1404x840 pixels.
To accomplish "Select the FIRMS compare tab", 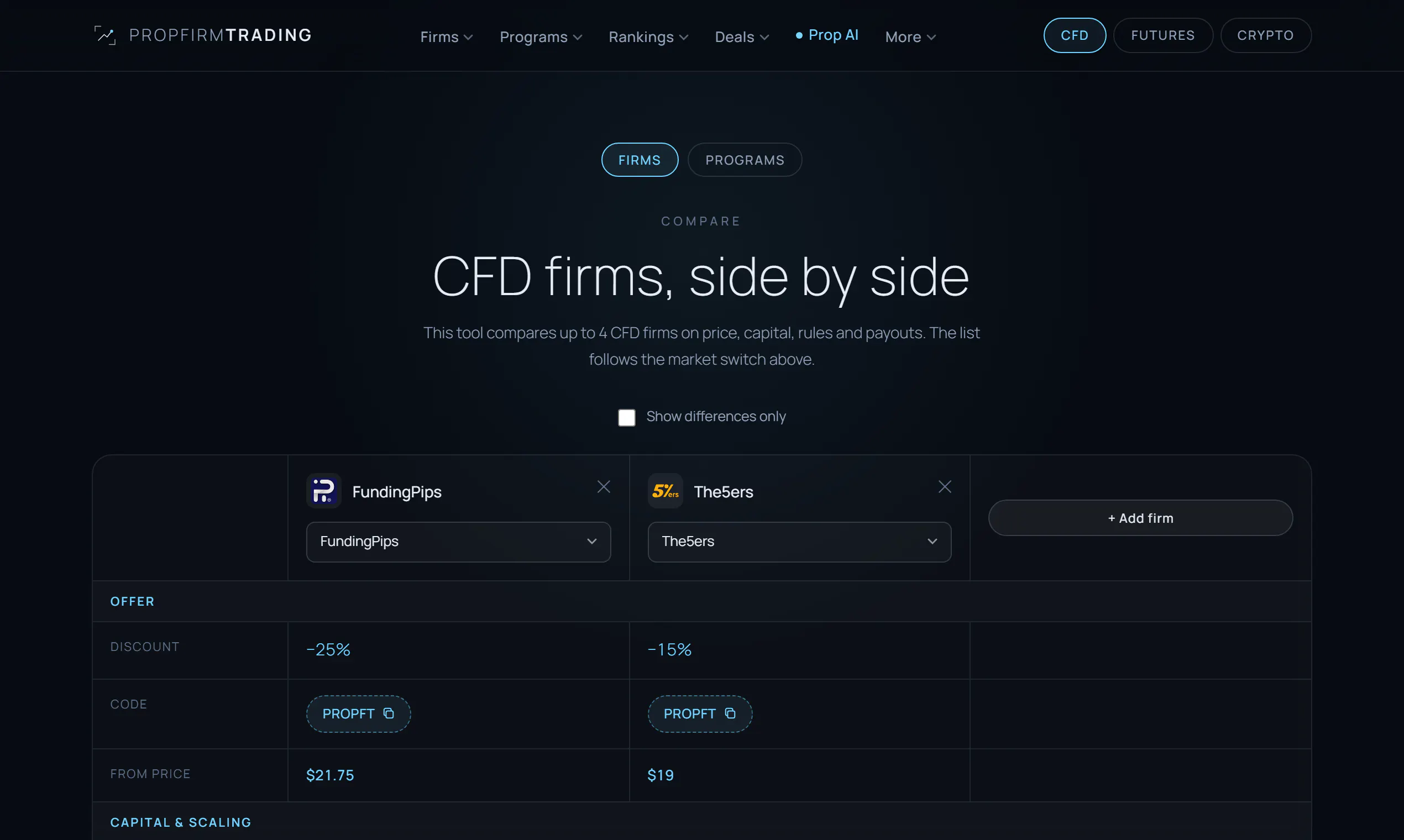I will coord(640,160).
